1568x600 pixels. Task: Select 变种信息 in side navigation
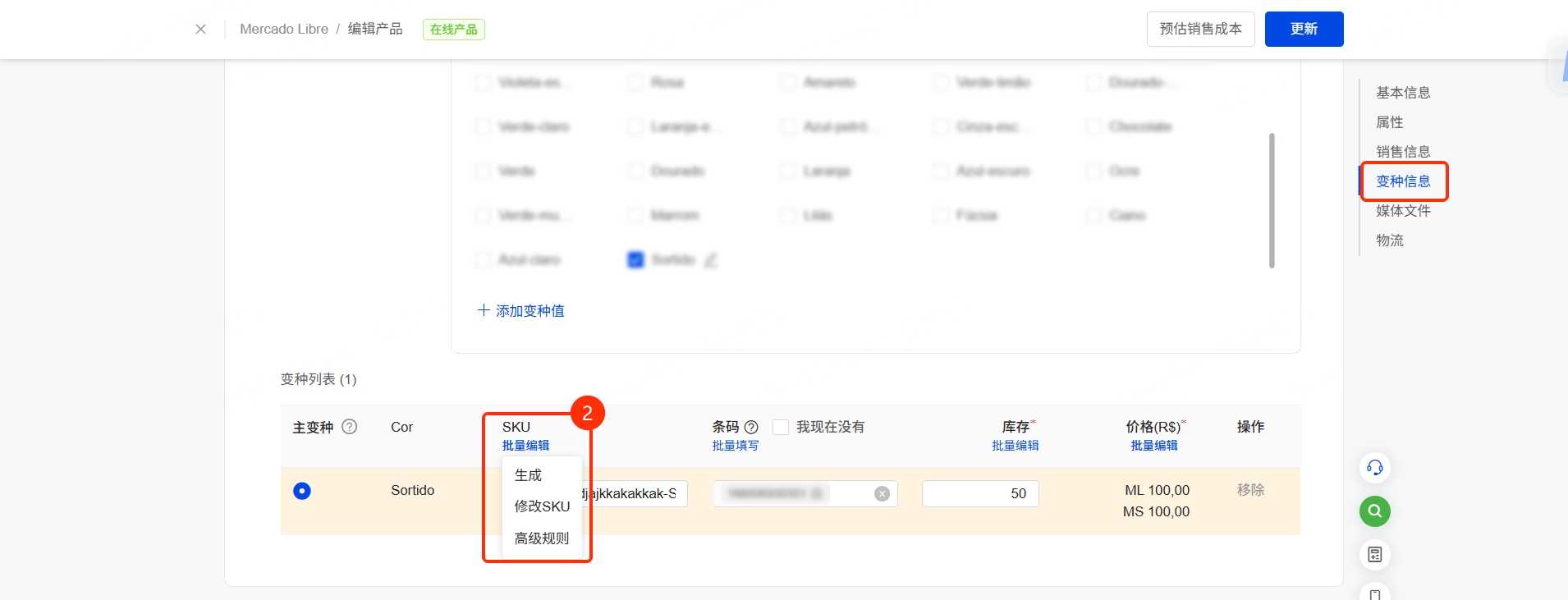(1403, 181)
